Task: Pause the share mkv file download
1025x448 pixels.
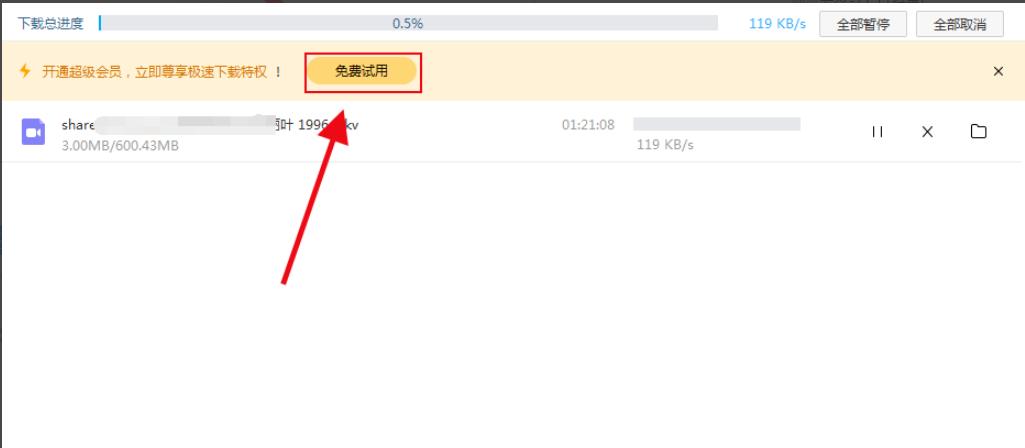Action: [877, 132]
